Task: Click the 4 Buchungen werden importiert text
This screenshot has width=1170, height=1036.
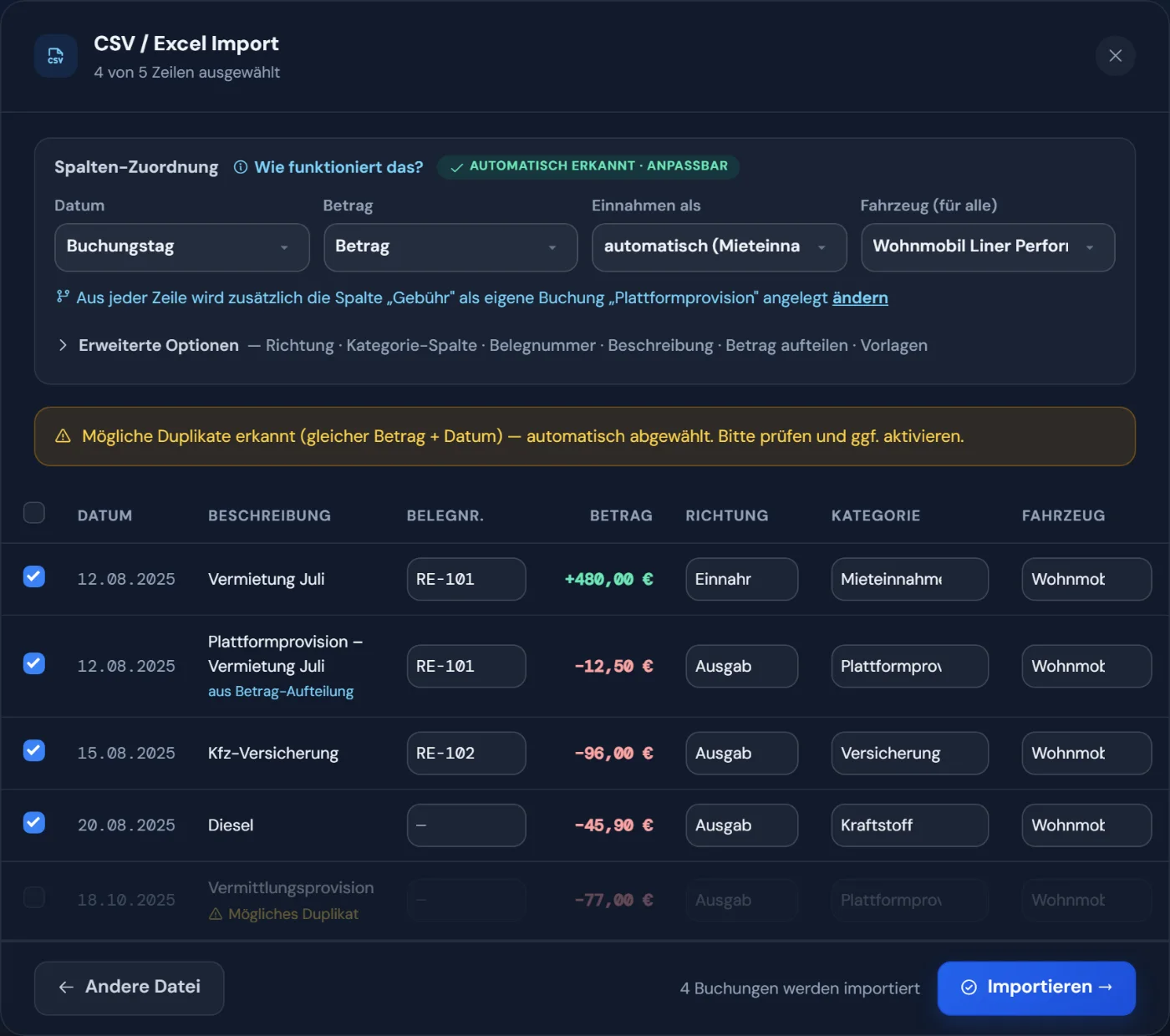Action: (x=800, y=988)
